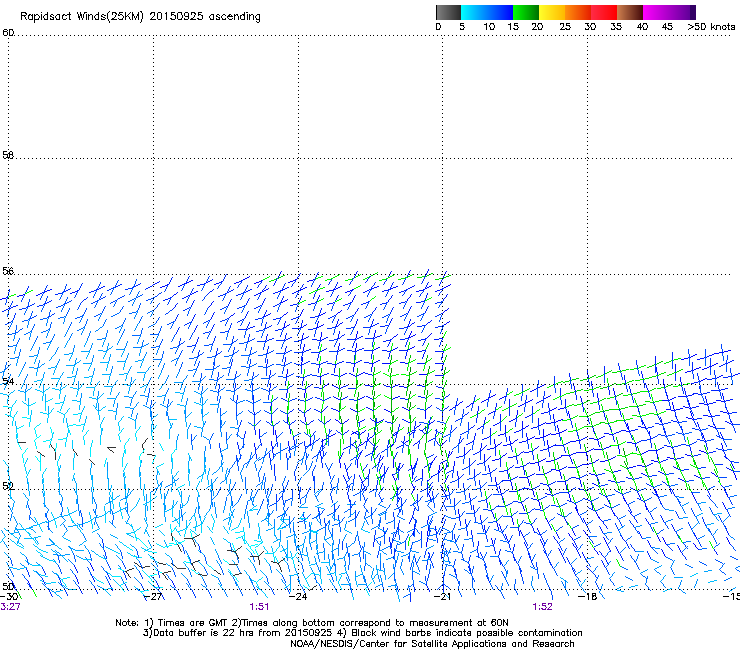Click longitude label '-21' on bottom axis
This screenshot has width=740, height=650.
coord(442,596)
